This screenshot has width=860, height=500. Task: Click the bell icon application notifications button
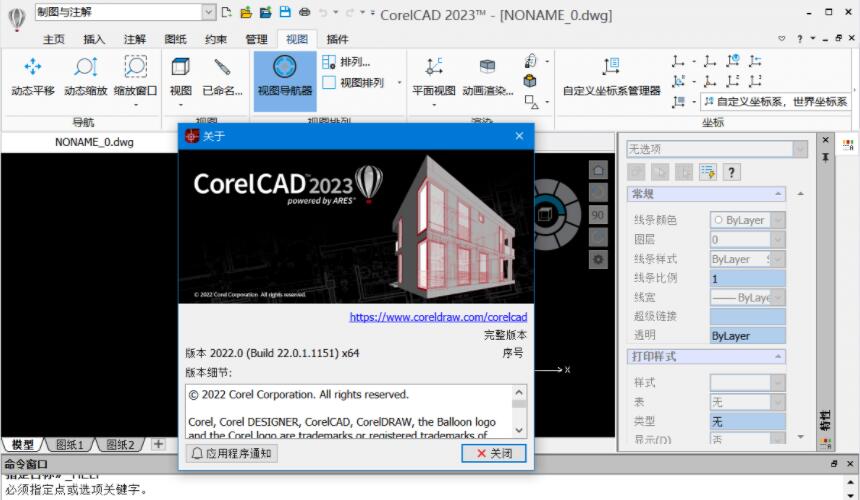pos(232,453)
